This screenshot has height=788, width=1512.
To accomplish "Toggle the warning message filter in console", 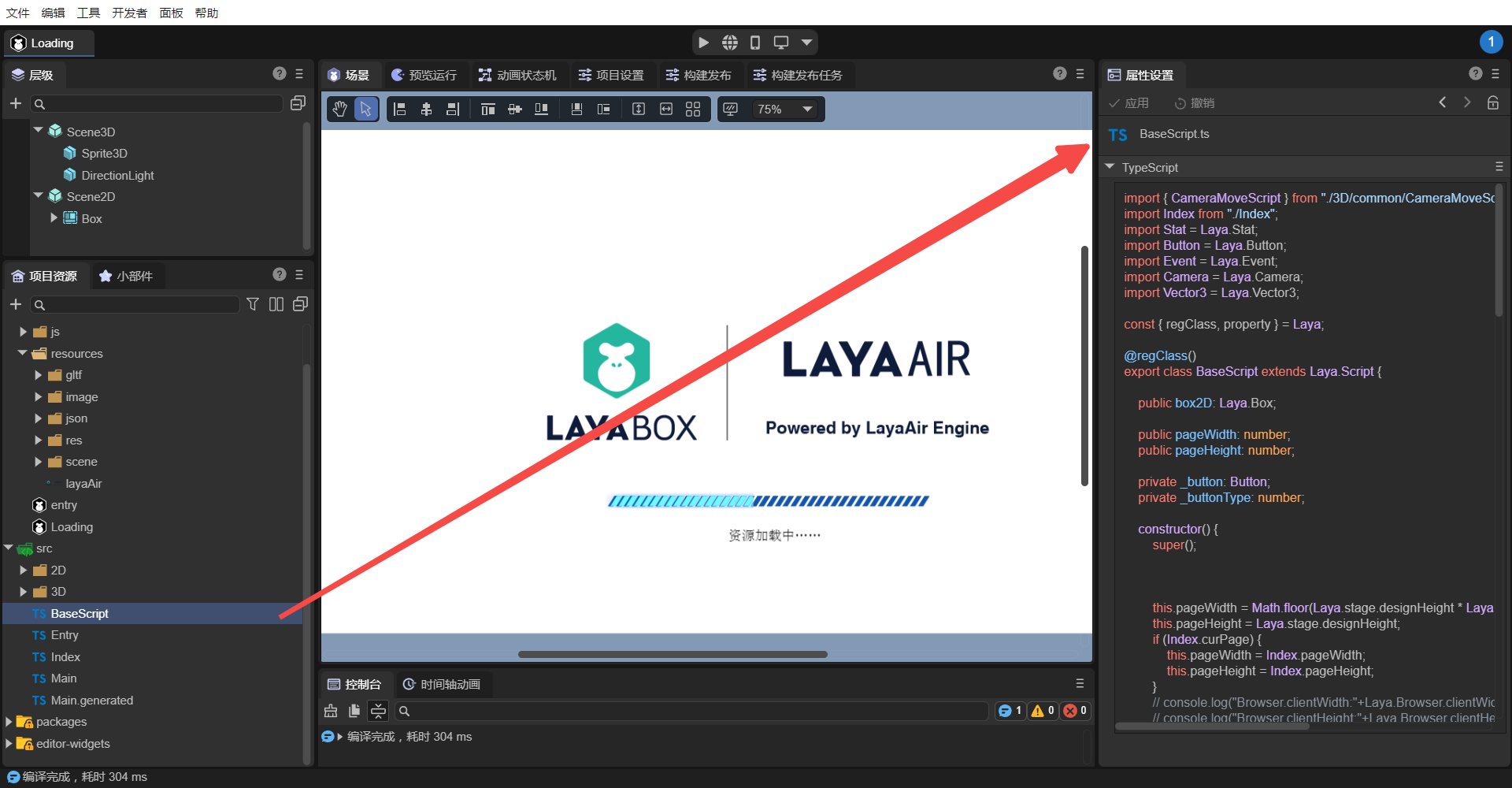I will [x=1043, y=711].
